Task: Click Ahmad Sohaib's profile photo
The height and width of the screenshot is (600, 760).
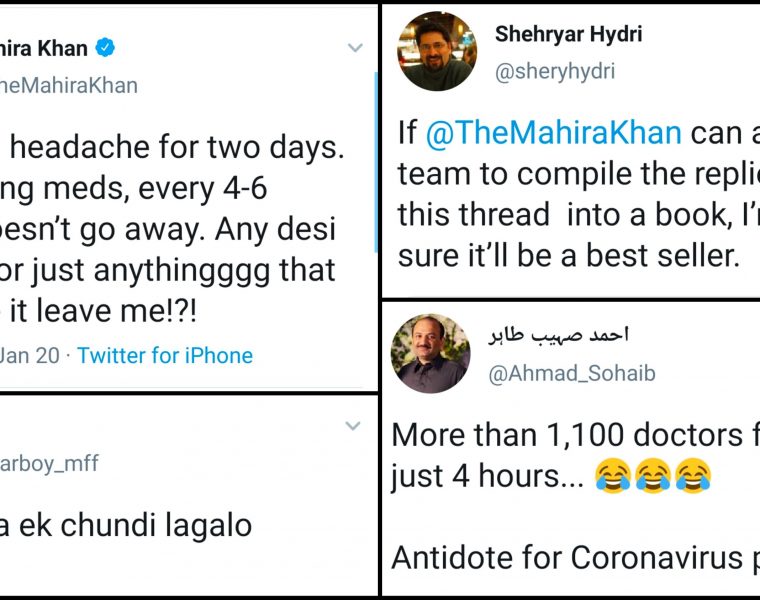Action: pyautogui.click(x=431, y=353)
